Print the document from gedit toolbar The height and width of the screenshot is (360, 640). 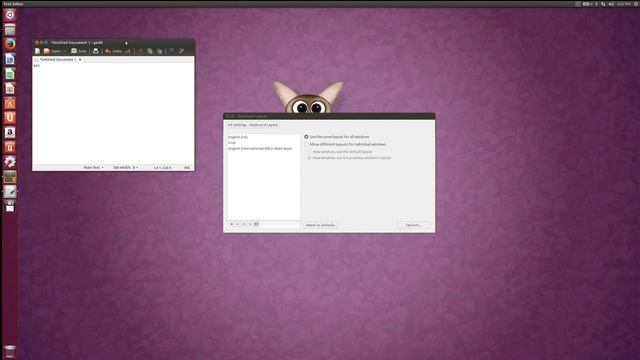(x=96, y=51)
